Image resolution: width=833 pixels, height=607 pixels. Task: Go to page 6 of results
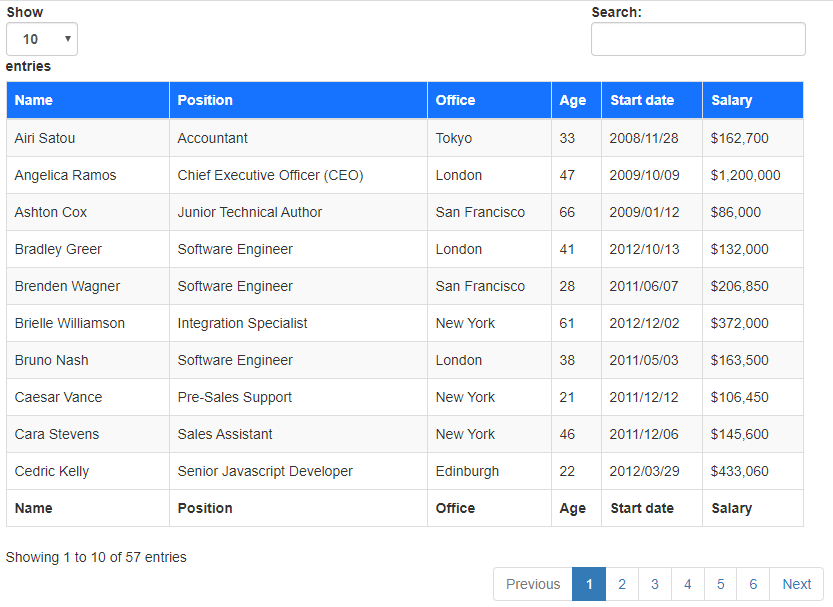tap(753, 584)
